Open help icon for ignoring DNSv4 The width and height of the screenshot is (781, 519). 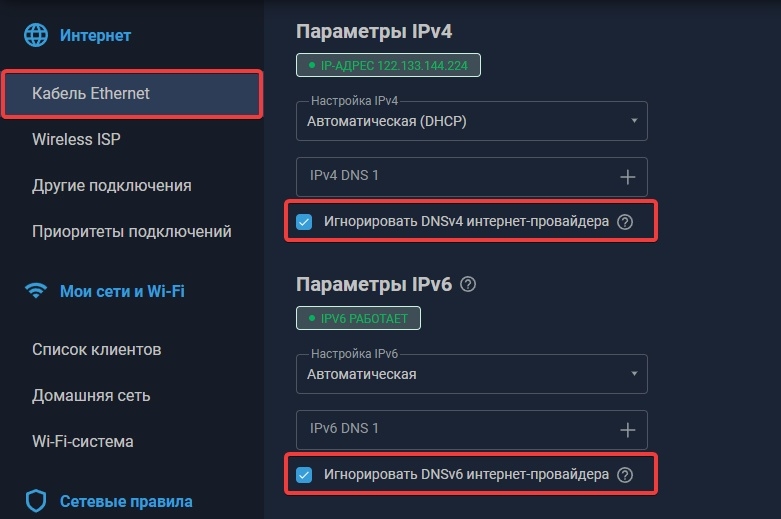[x=626, y=222]
